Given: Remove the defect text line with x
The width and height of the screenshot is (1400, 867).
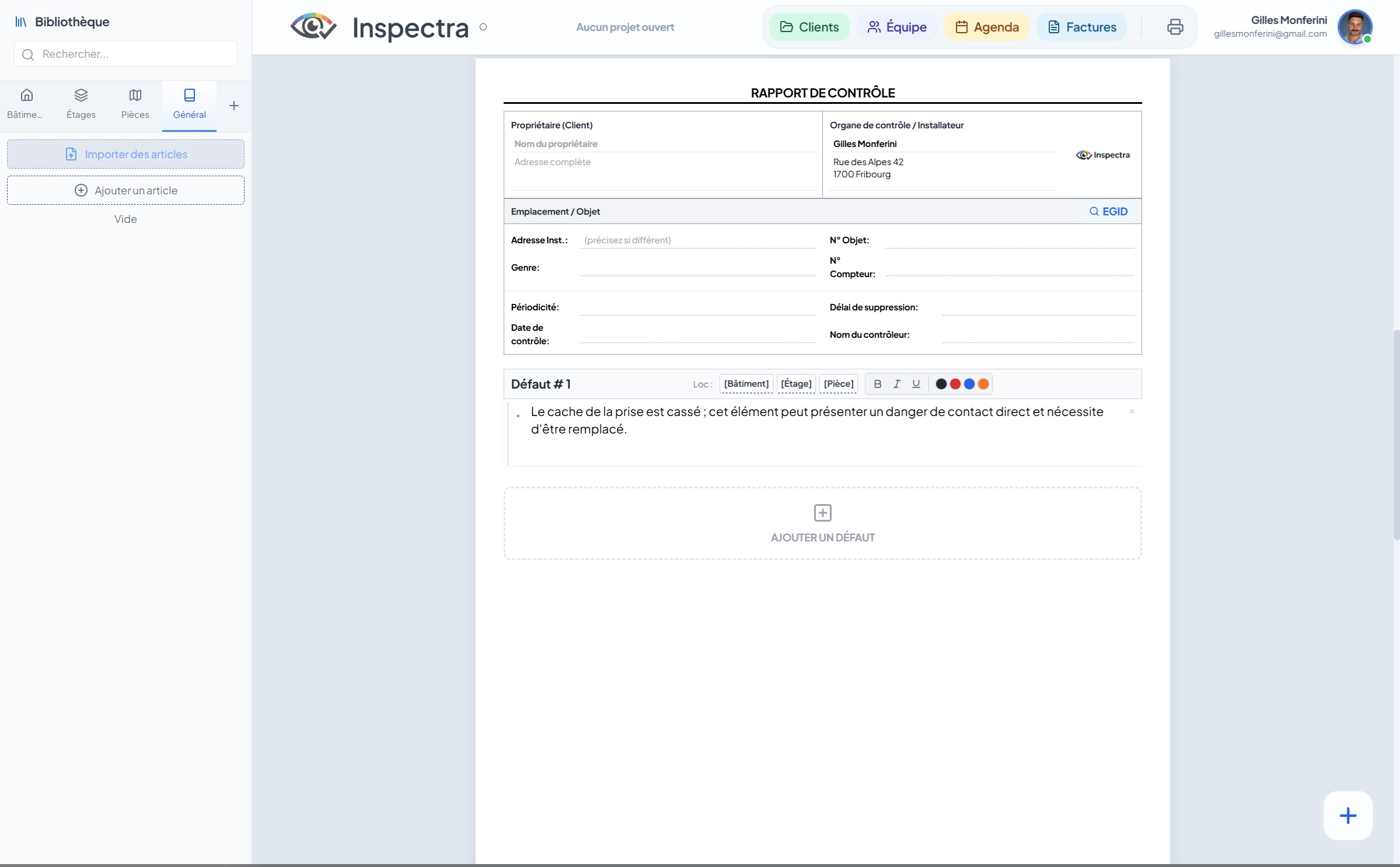Looking at the screenshot, I should [x=1132, y=411].
